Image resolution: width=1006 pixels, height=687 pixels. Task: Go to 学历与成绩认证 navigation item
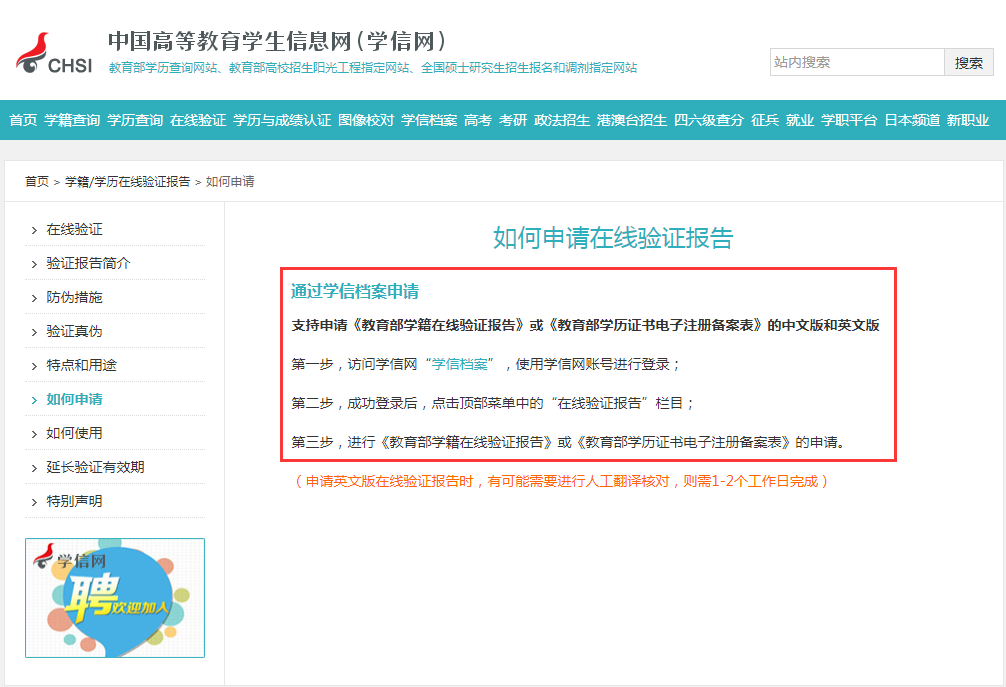pos(282,120)
